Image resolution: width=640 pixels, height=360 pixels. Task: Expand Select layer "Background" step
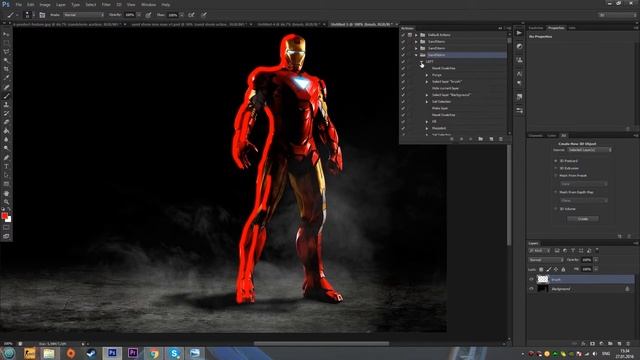[427, 95]
